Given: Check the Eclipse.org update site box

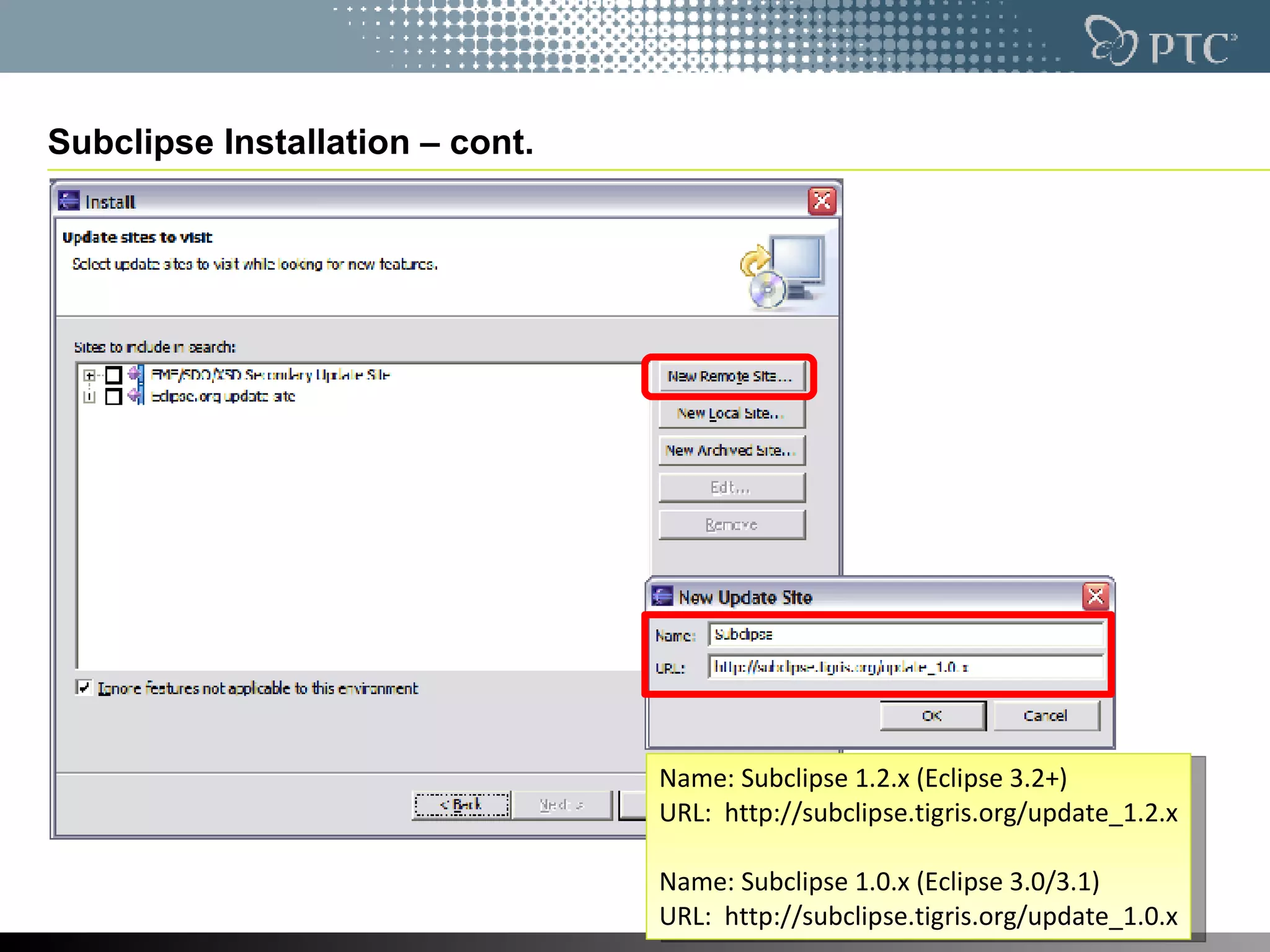Looking at the screenshot, I should point(113,397).
